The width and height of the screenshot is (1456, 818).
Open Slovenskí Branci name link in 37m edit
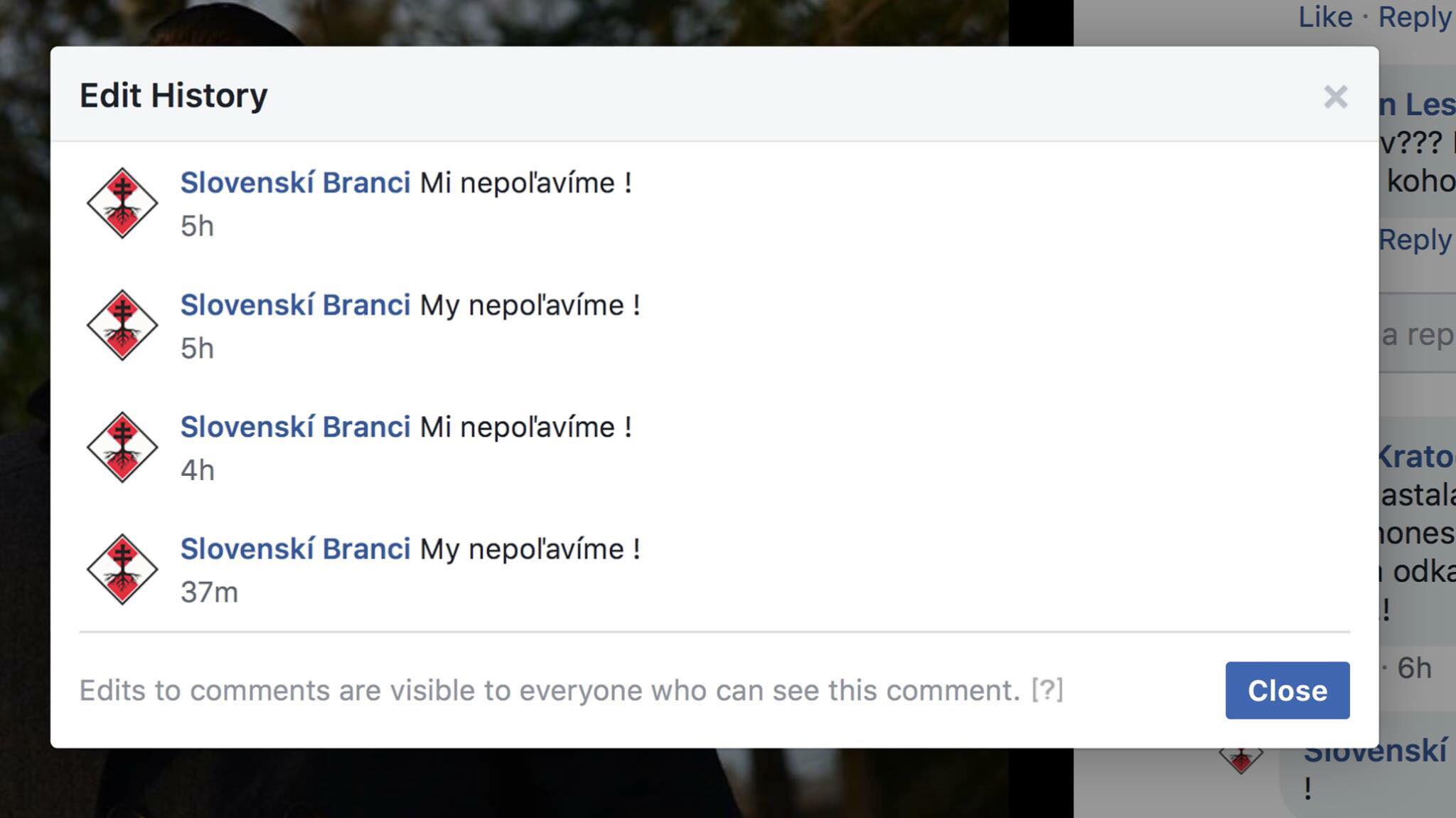click(x=295, y=549)
